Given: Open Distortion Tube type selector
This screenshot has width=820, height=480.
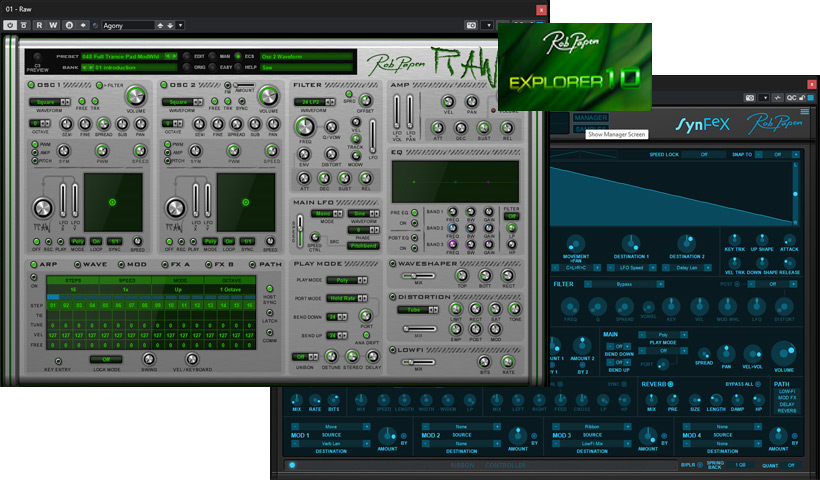Looking at the screenshot, I should coord(418,310).
